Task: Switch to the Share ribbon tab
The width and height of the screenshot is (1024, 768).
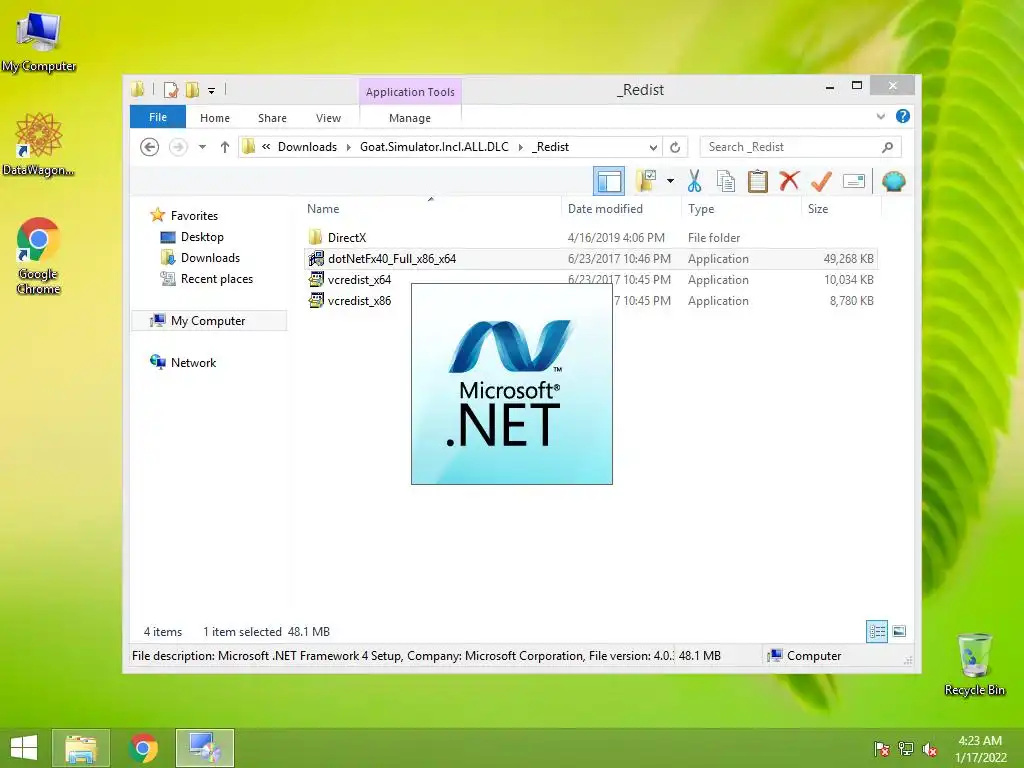Action: coord(272,118)
